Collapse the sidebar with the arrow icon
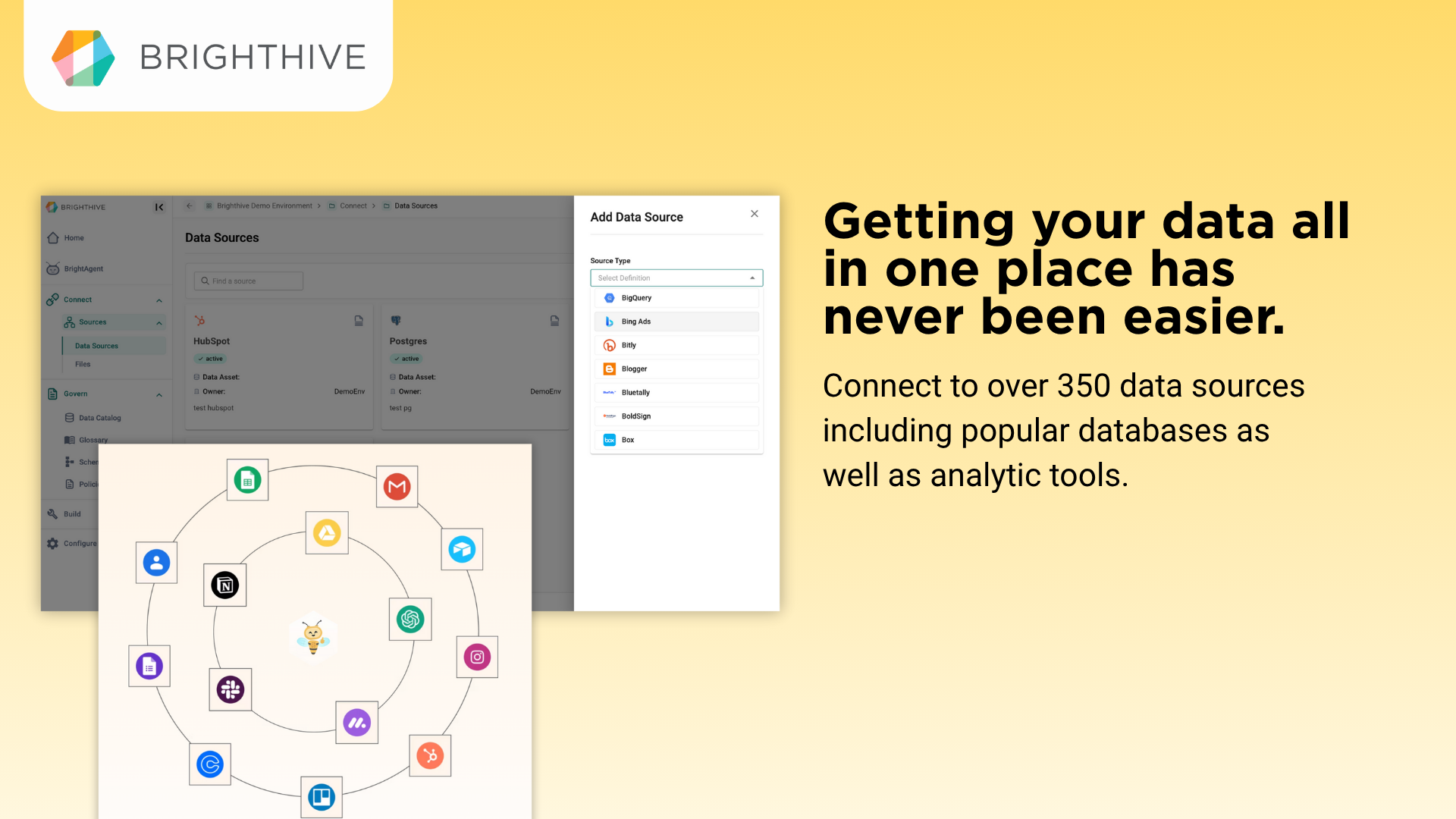The height and width of the screenshot is (819, 1456). click(159, 207)
